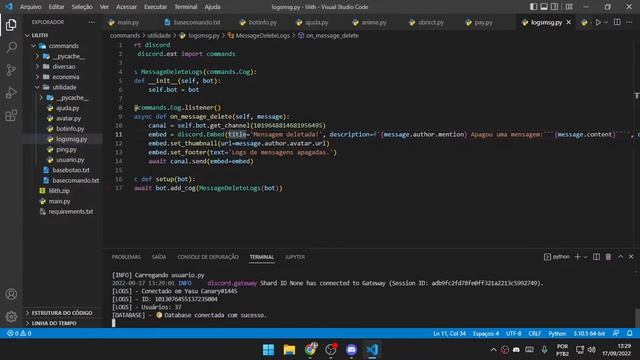Change indentation via Espaços: 4

(x=486, y=333)
